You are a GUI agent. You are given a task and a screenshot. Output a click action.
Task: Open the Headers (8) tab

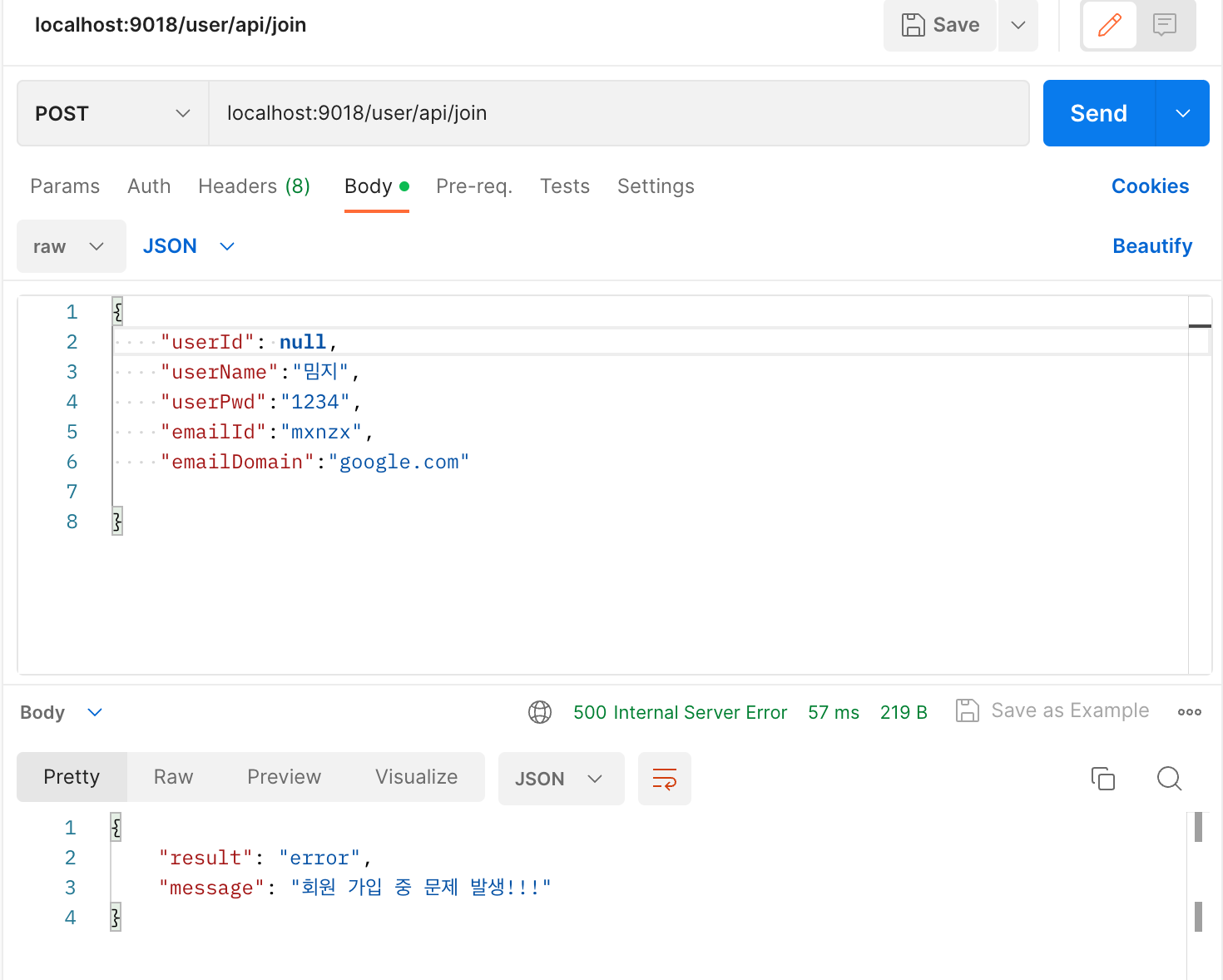tap(254, 186)
